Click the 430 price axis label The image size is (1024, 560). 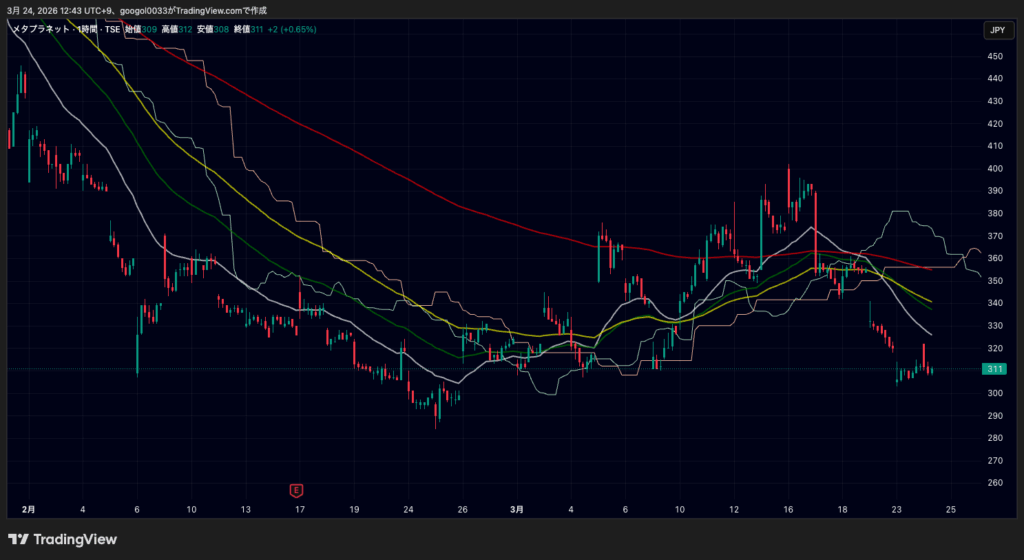coord(995,102)
